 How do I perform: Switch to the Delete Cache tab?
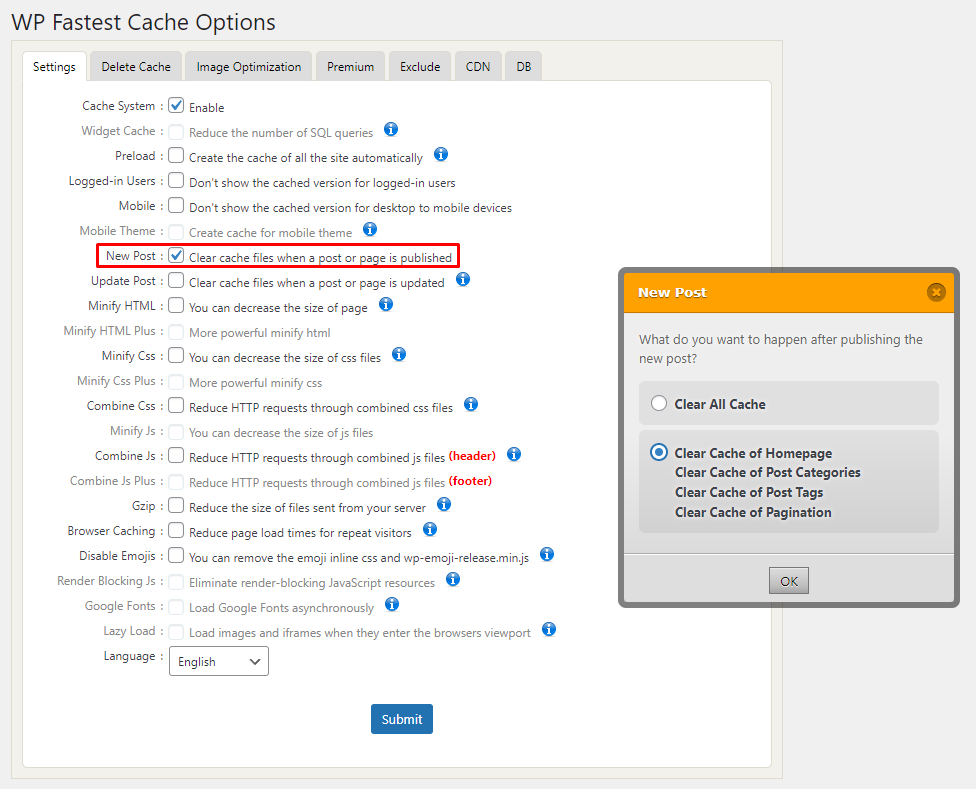coord(135,66)
